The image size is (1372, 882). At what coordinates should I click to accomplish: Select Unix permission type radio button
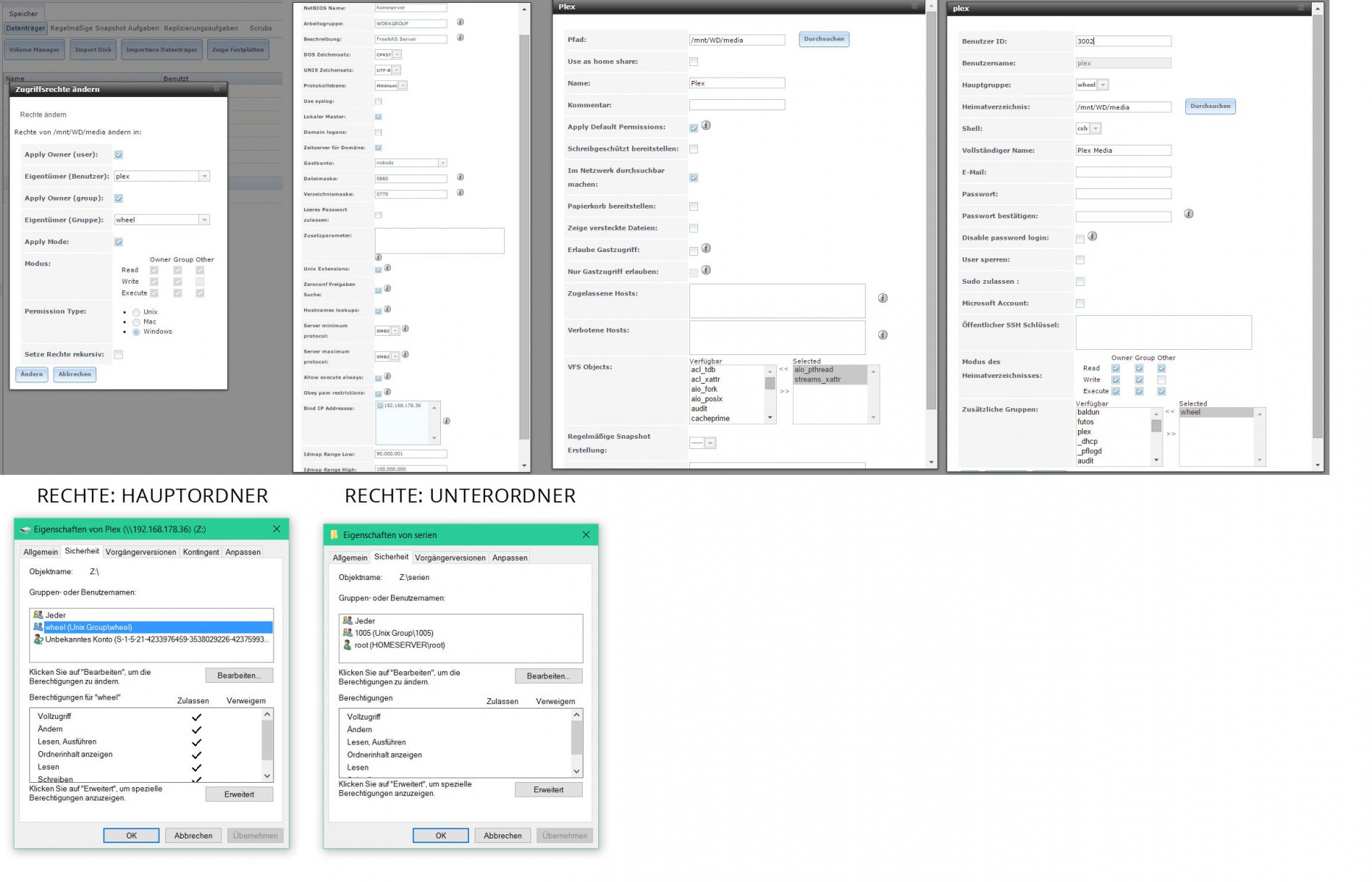(136, 312)
